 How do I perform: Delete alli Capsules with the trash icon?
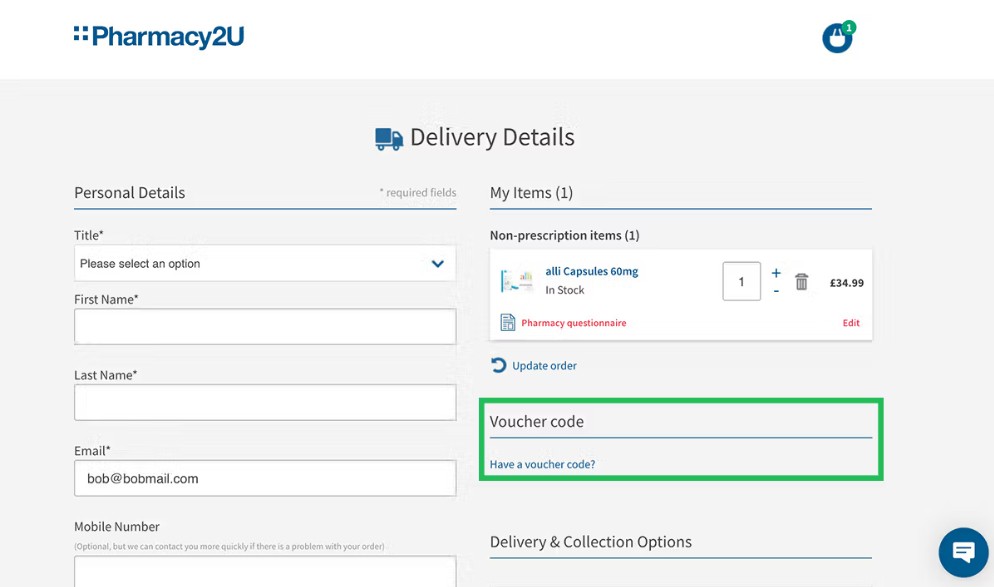click(801, 282)
